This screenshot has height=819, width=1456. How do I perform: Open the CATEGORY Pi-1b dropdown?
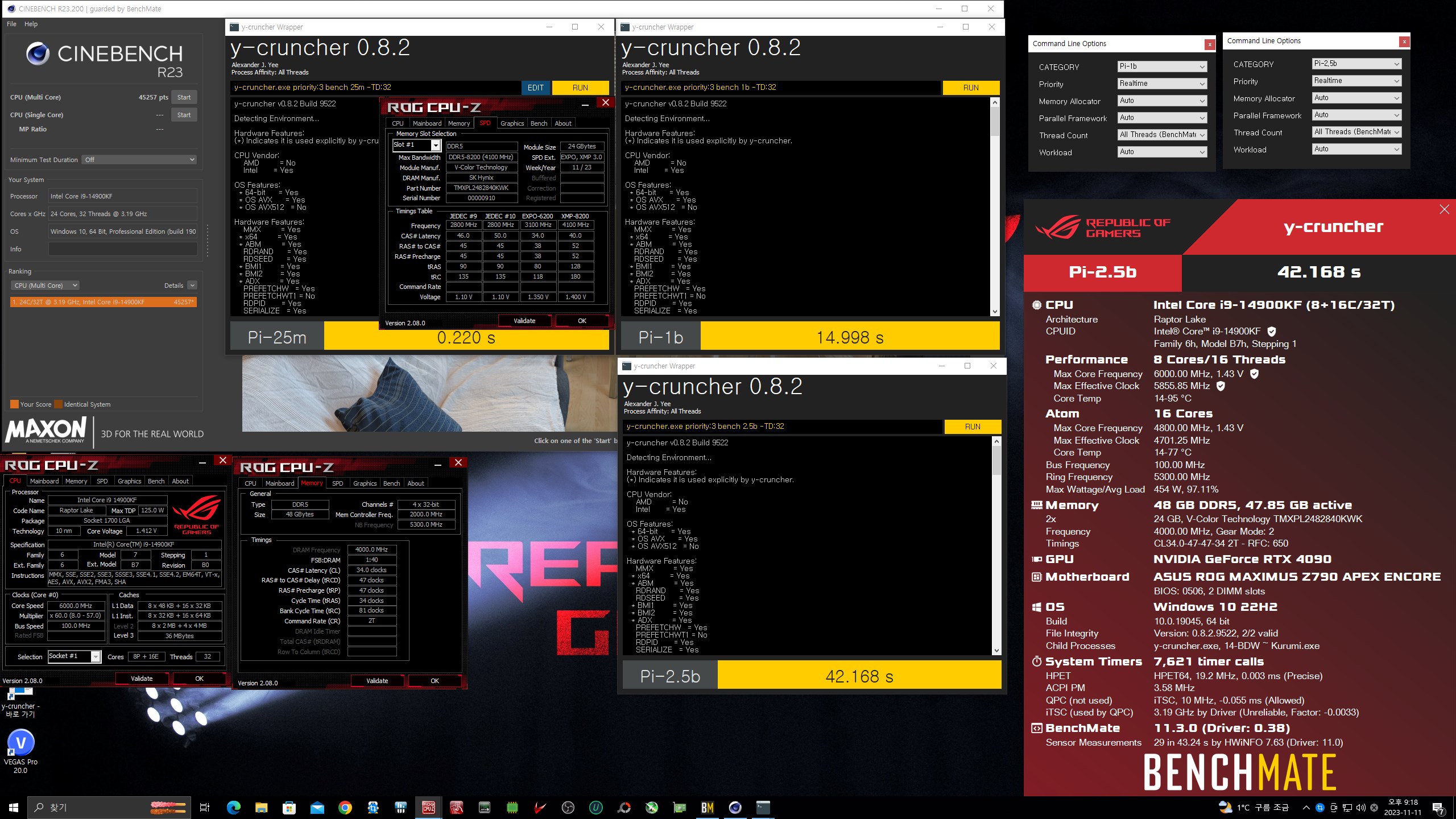pyautogui.click(x=1162, y=67)
